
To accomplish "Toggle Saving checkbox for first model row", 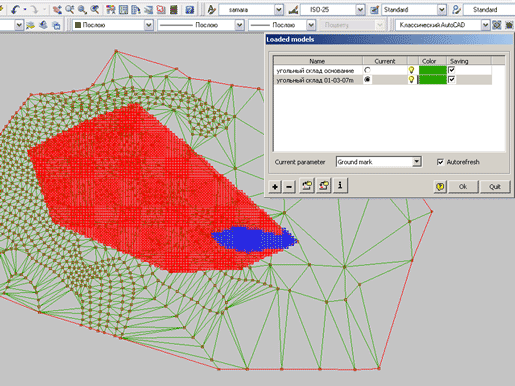I will [452, 70].
